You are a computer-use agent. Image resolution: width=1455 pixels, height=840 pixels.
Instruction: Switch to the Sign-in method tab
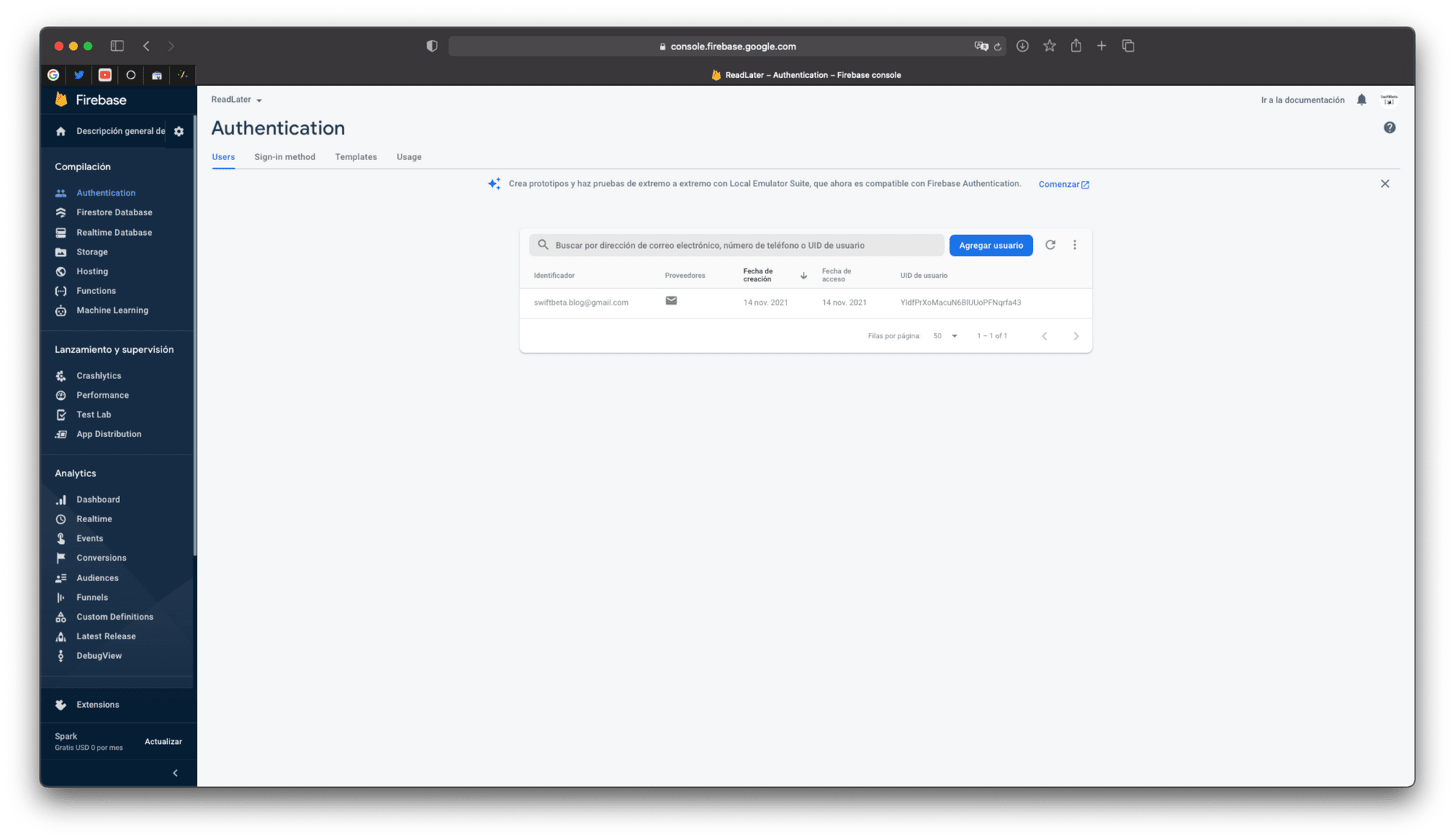[285, 157]
